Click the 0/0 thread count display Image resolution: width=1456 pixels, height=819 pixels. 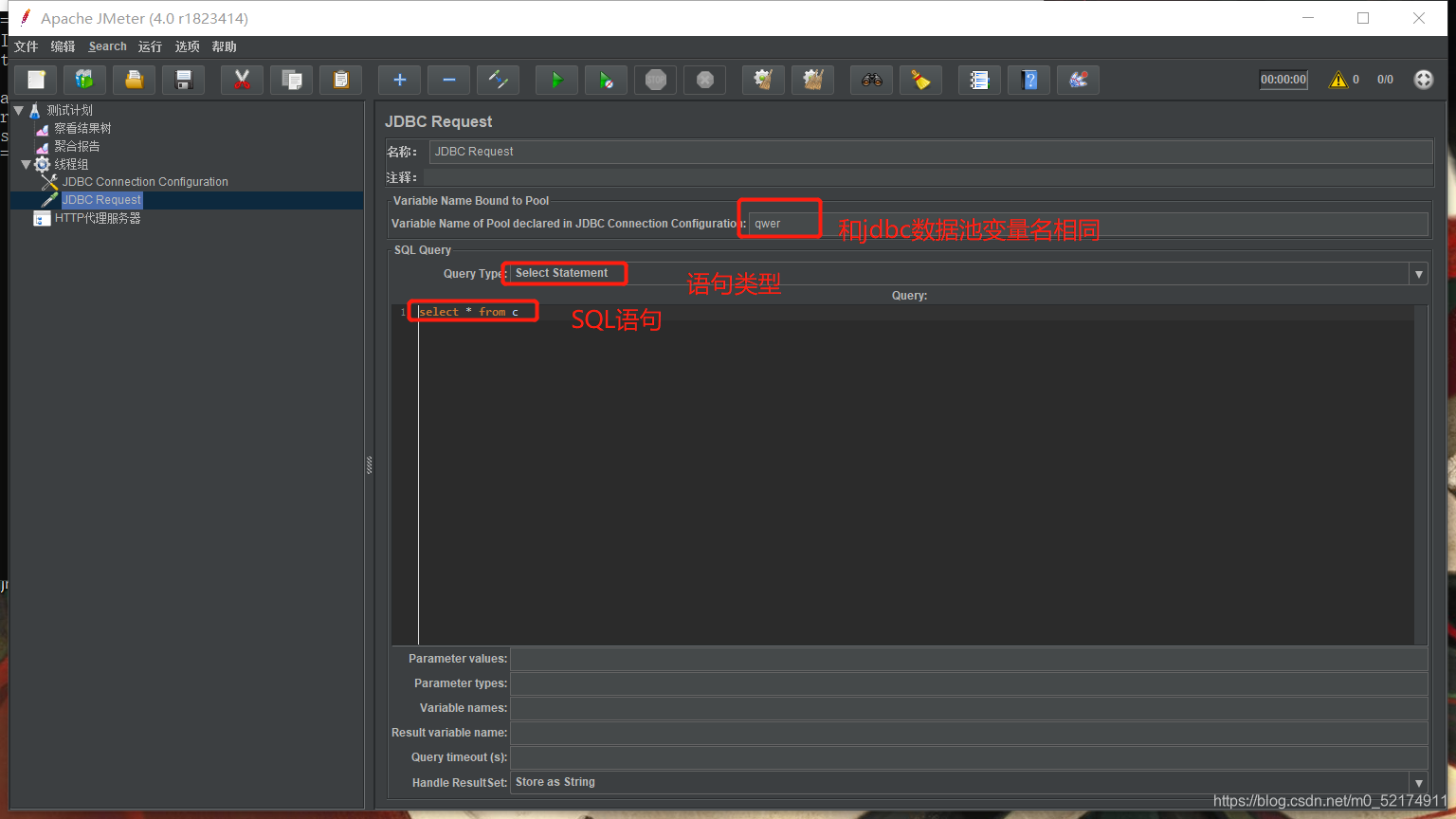pyautogui.click(x=1385, y=80)
